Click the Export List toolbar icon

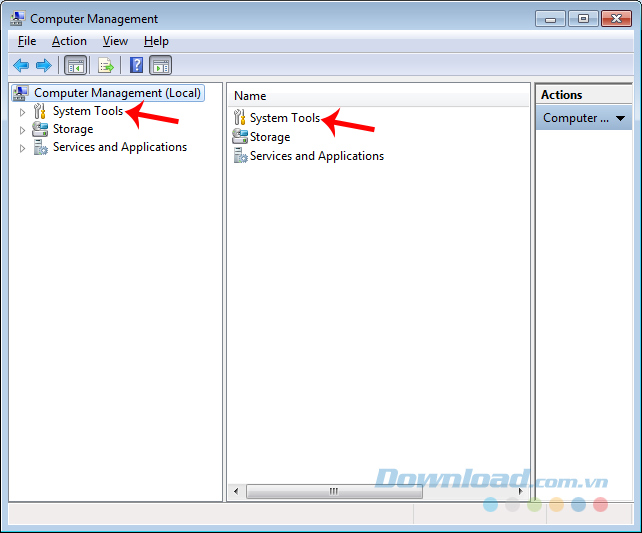pyautogui.click(x=106, y=65)
